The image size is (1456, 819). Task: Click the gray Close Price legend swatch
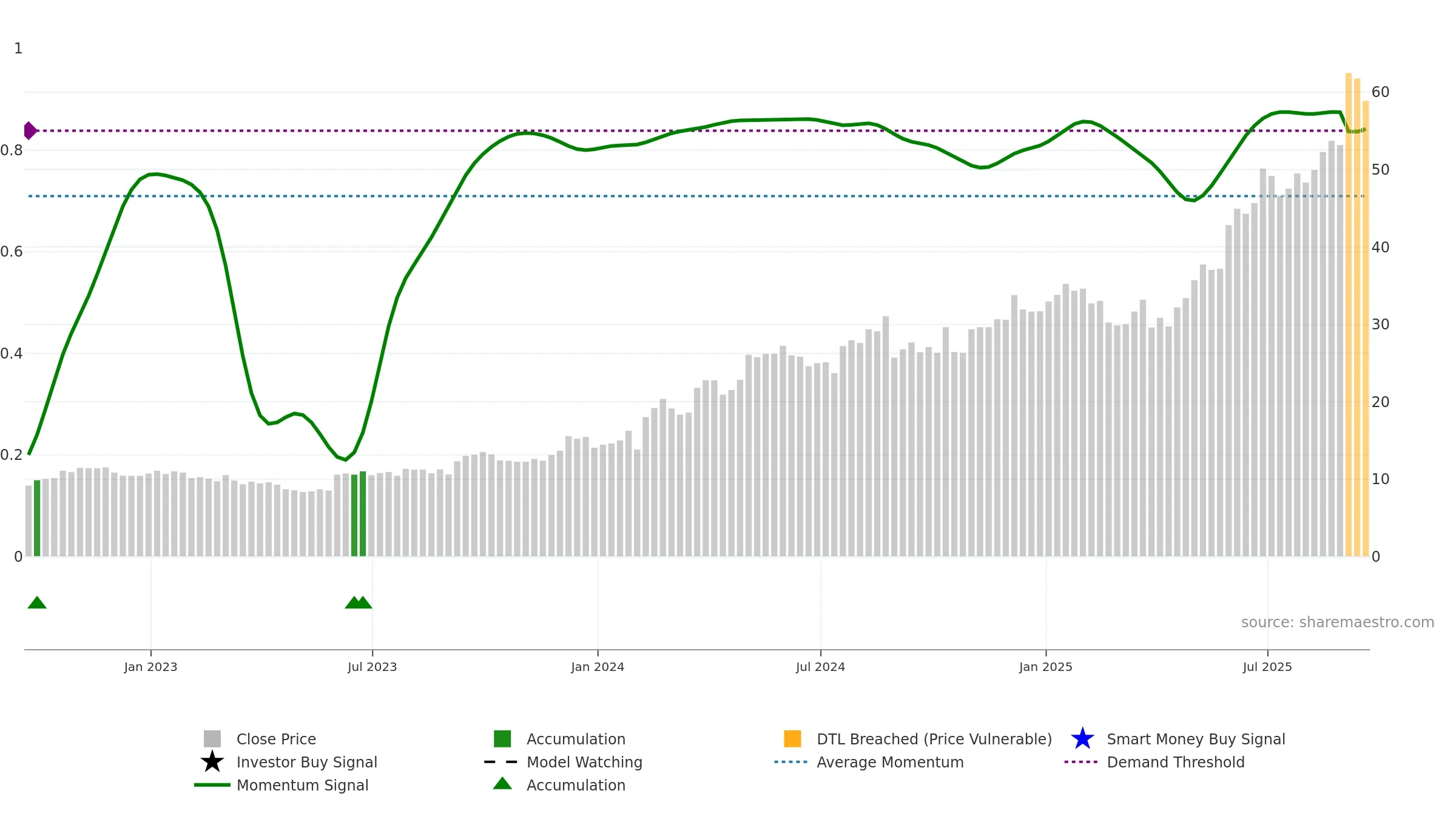[x=212, y=739]
